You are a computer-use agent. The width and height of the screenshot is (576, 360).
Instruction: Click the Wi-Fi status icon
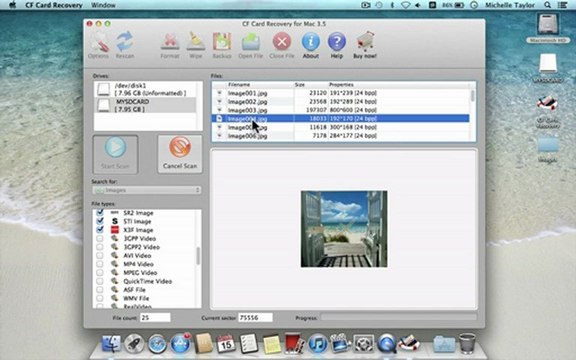(x=405, y=5)
